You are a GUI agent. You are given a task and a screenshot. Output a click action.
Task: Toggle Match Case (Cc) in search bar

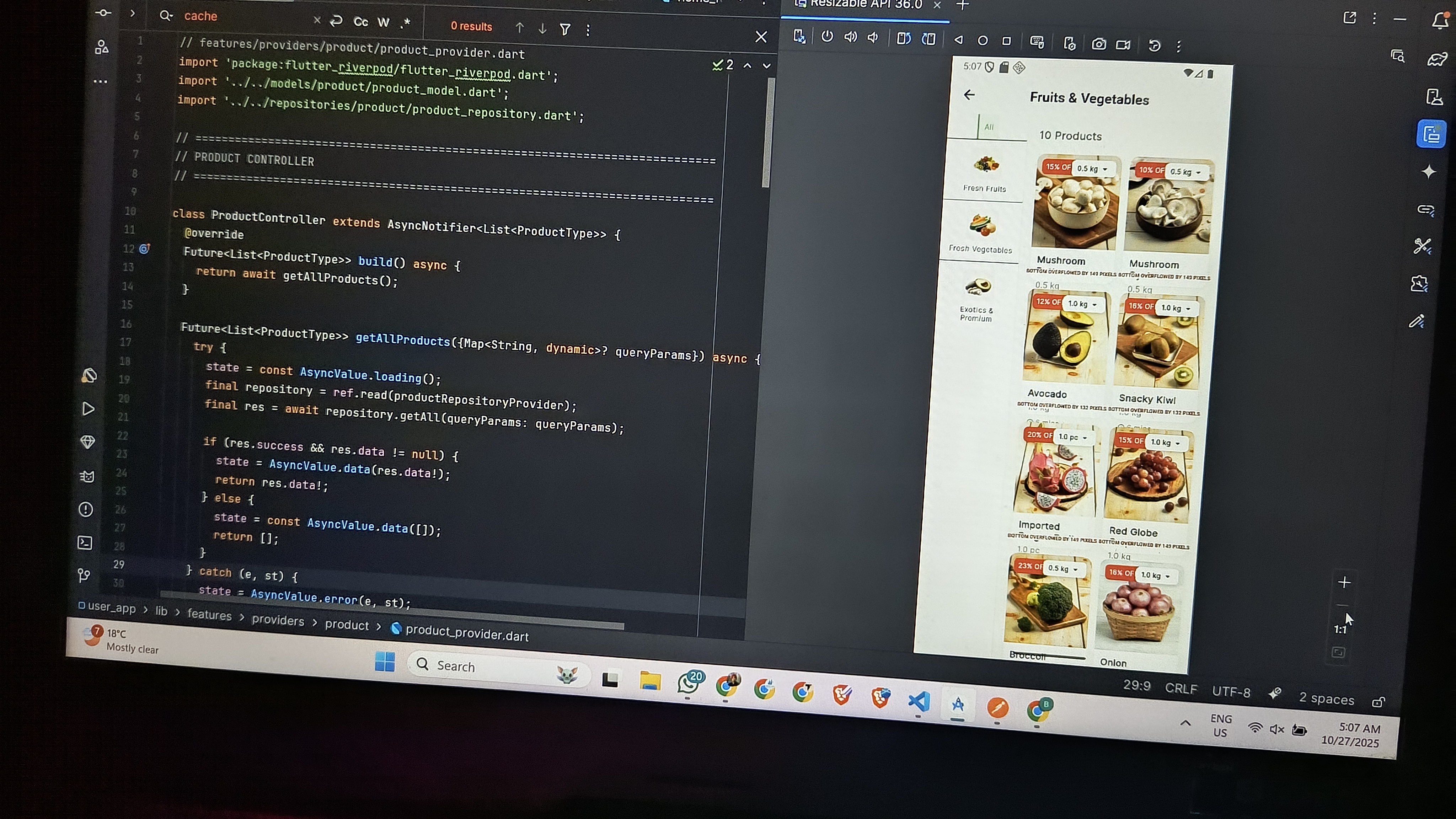(x=360, y=22)
